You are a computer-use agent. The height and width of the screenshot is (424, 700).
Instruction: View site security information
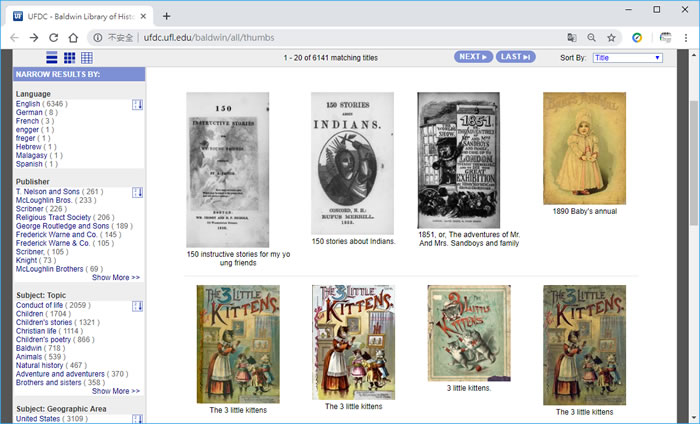click(x=97, y=37)
